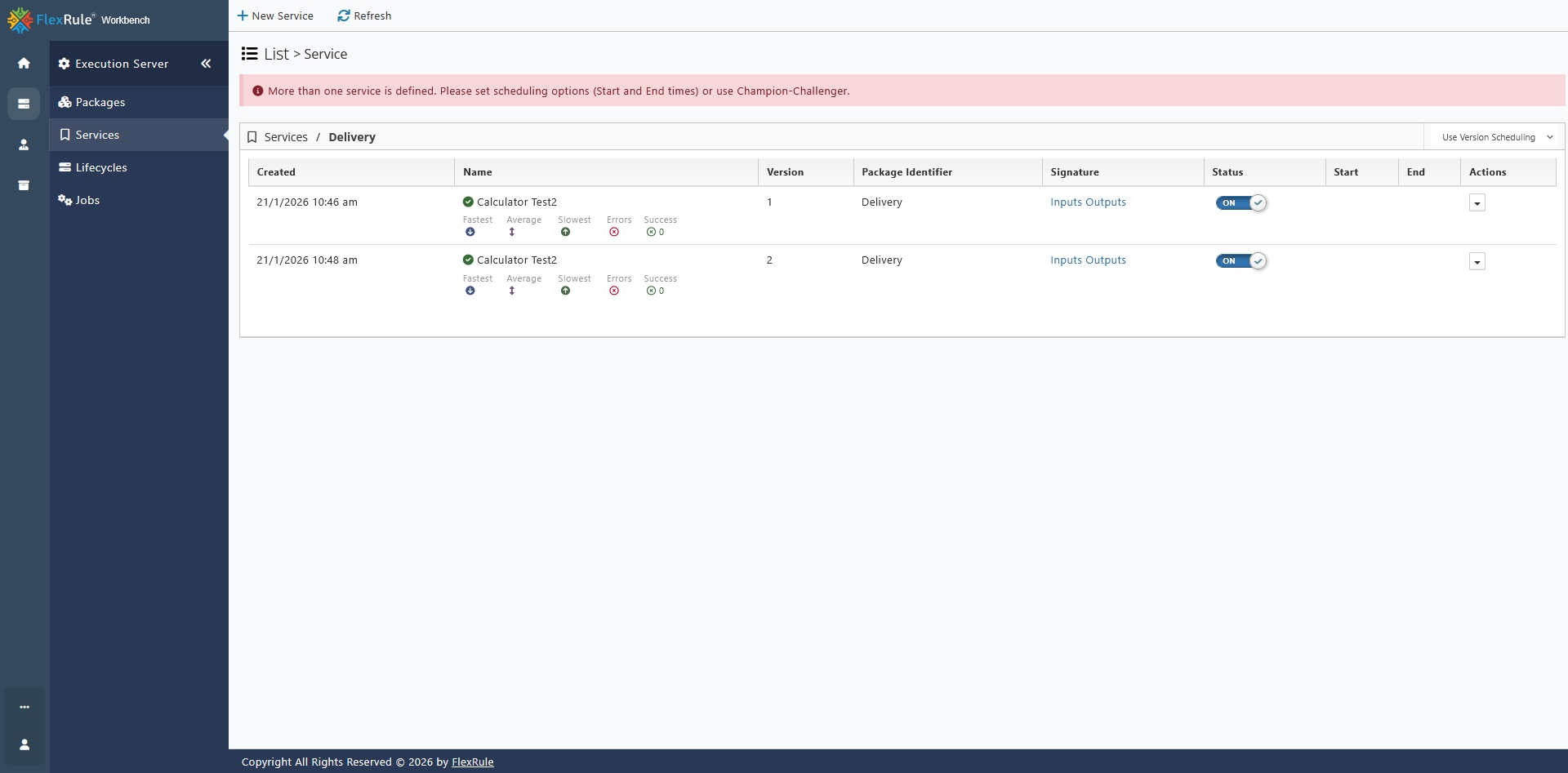1568x773 pixels.
Task: Toggle the ON status switch for version 1
Action: tap(1241, 202)
